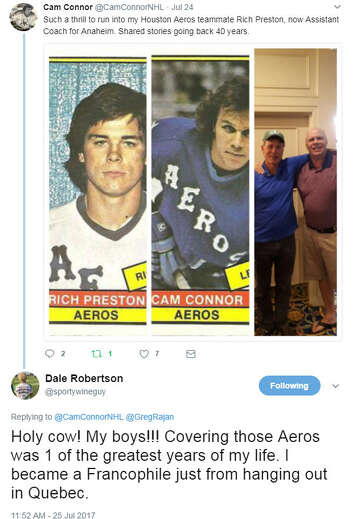Open Dale Robertson's profile picture

tap(25, 385)
